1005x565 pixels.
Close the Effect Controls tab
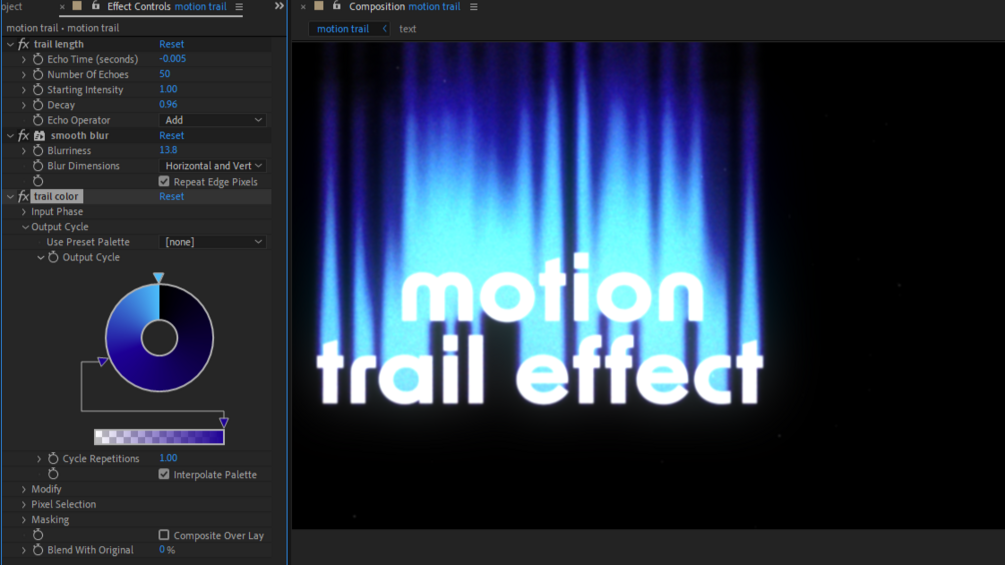pos(62,7)
